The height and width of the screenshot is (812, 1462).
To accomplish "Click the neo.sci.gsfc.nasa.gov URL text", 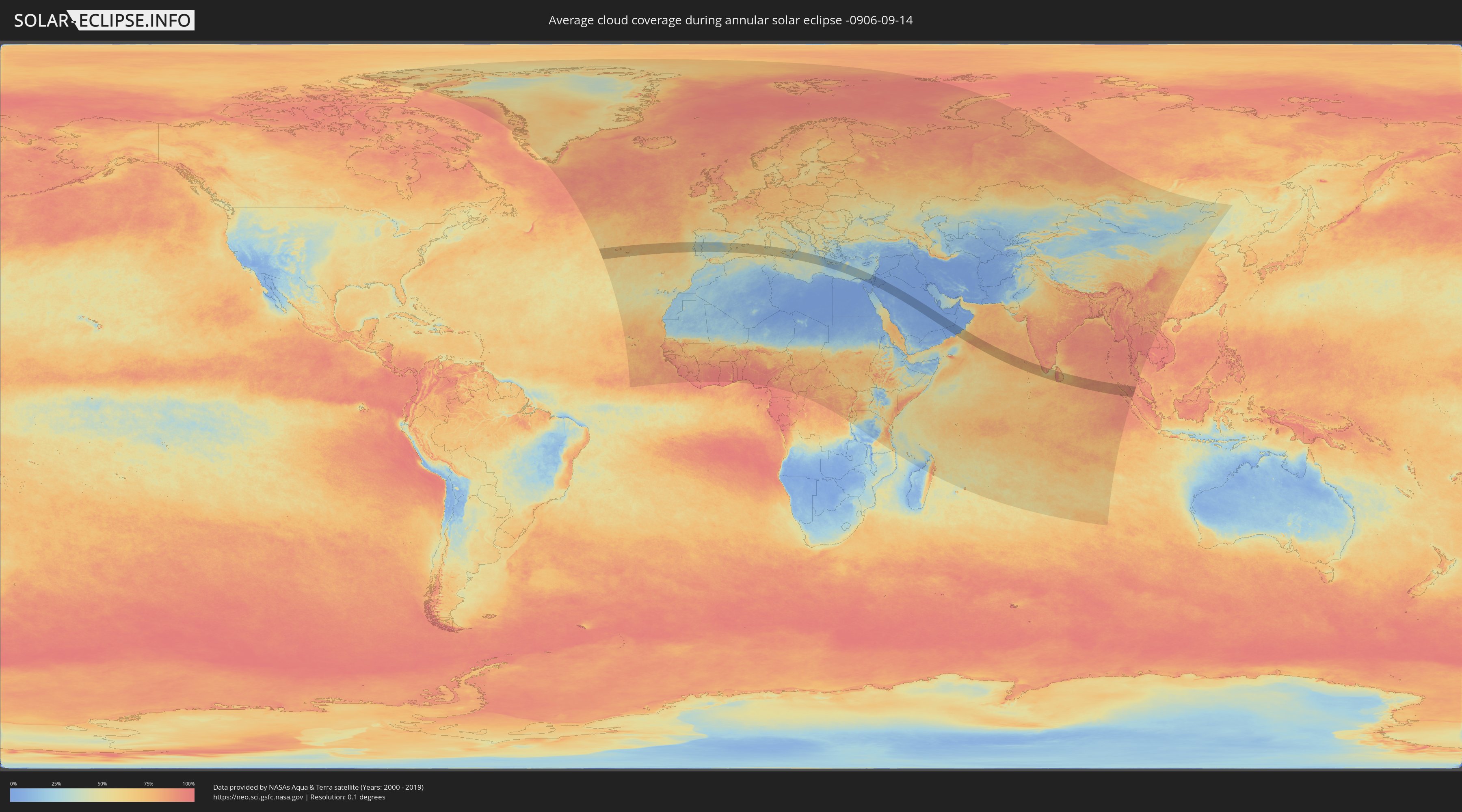I will [258, 797].
